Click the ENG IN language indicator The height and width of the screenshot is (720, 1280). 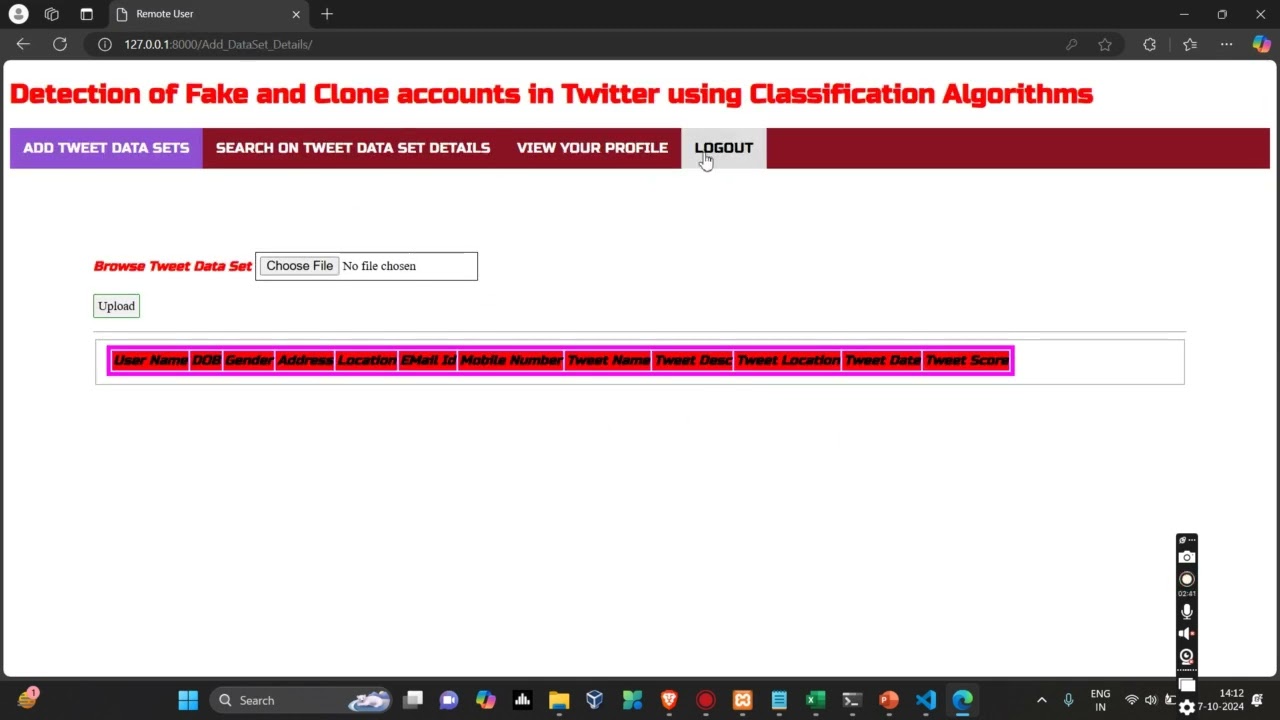click(x=1100, y=700)
